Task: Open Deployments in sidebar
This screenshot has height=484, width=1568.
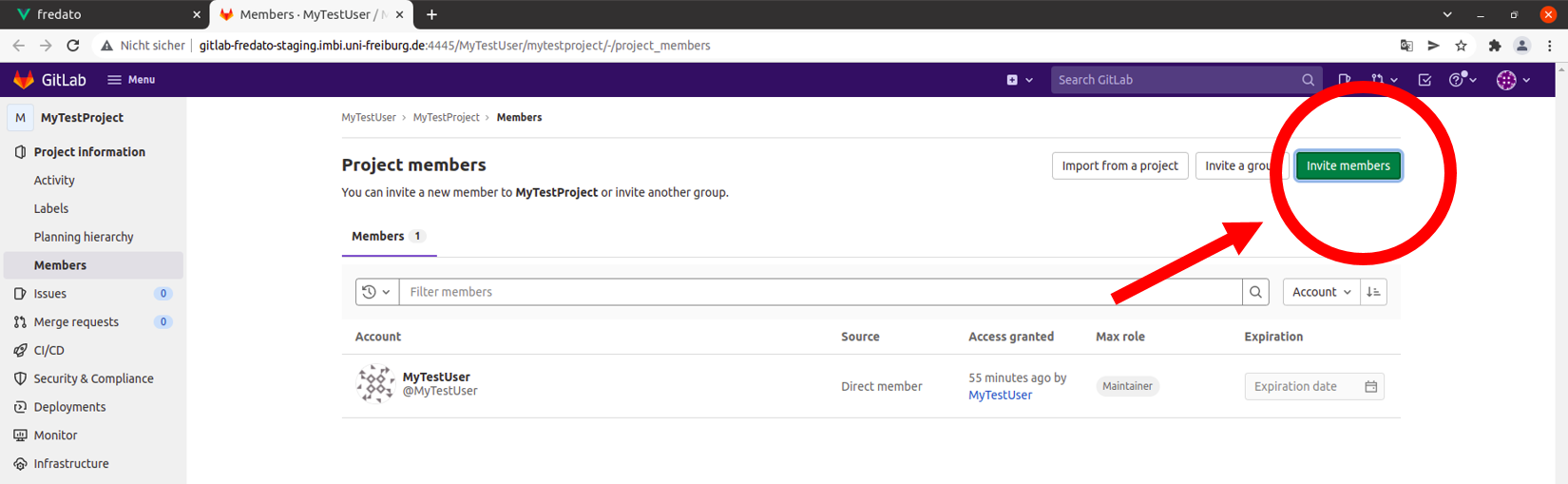Action: click(69, 407)
